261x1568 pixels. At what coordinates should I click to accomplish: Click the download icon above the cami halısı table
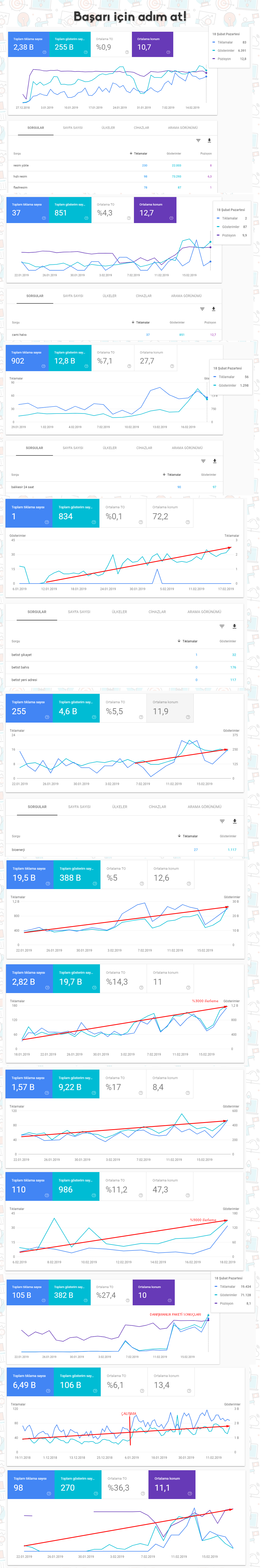click(x=213, y=309)
